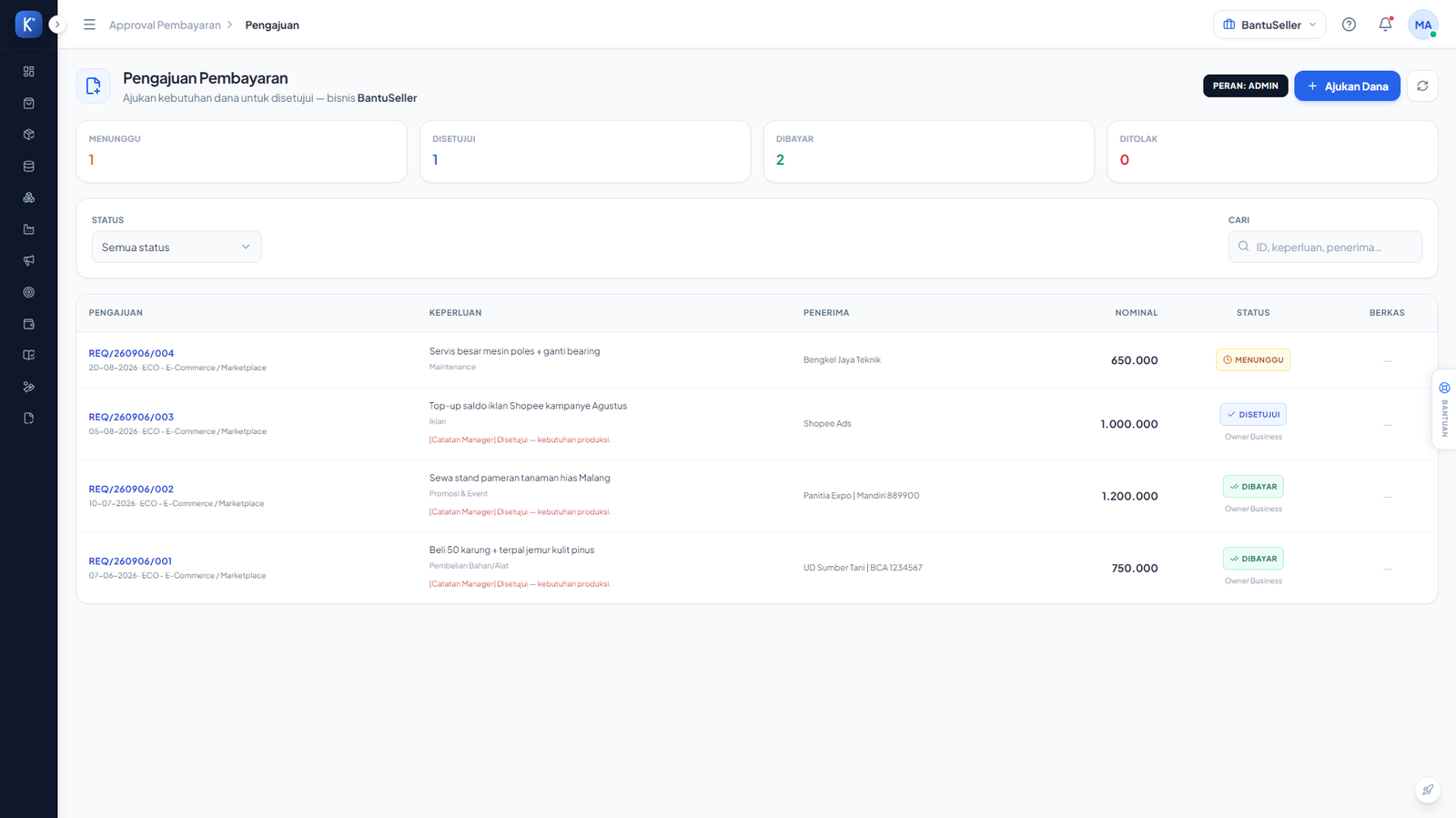Screen dimensions: 1456x818
Task: Select the Menunggu summary card
Action: [x=241, y=151]
